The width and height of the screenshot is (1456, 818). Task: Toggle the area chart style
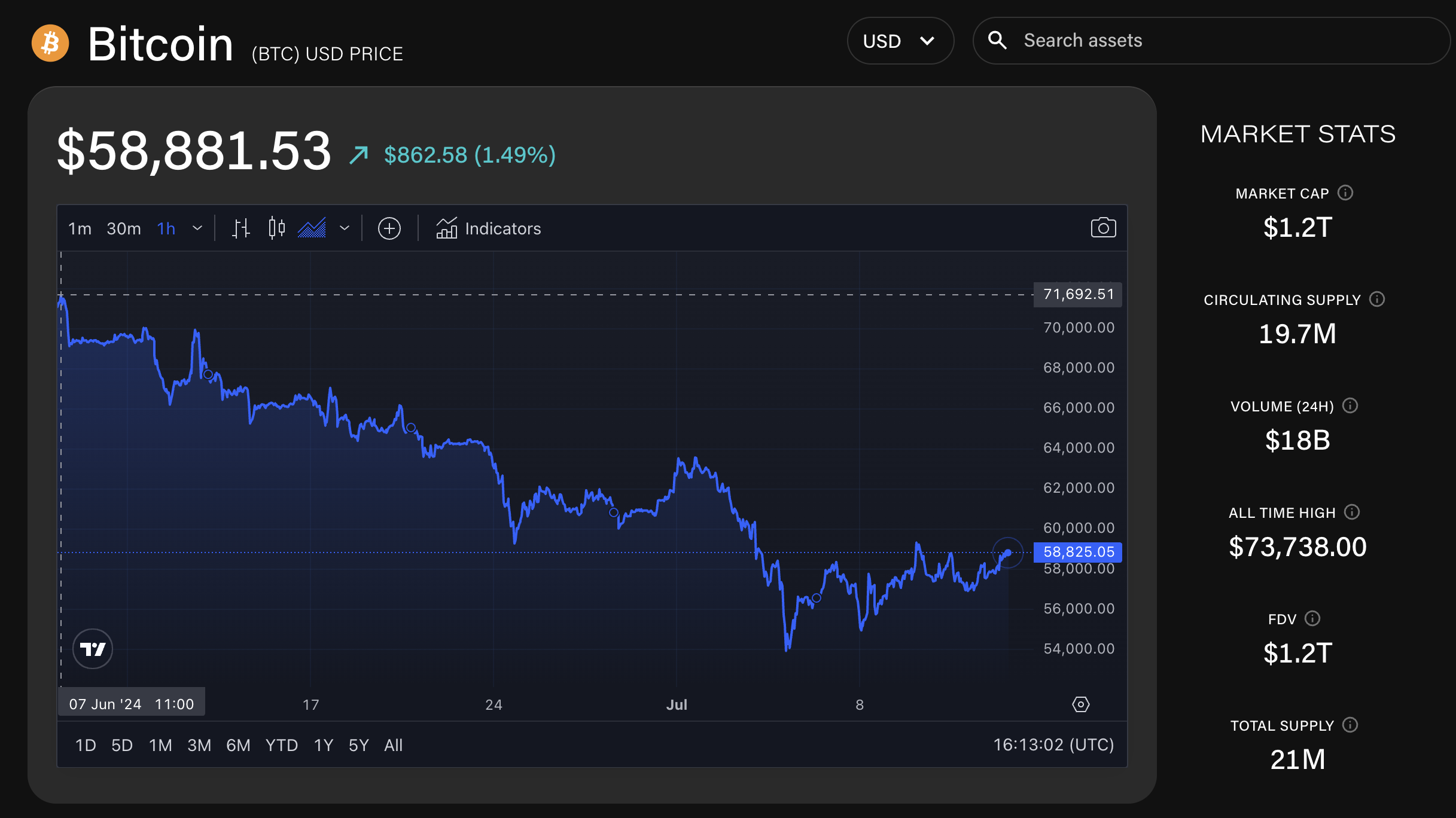(312, 228)
